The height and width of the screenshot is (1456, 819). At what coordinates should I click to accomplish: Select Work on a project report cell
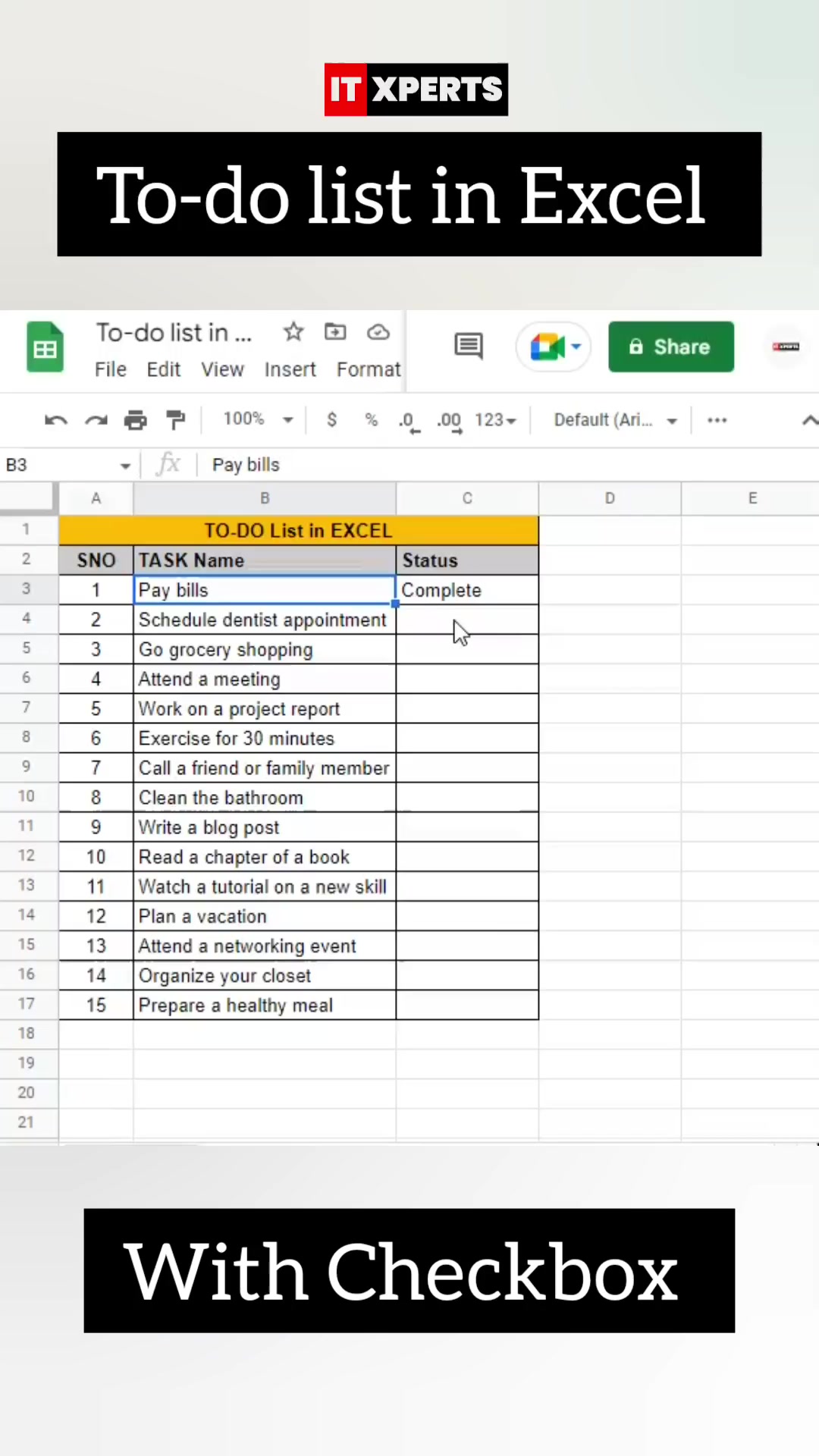coord(265,708)
